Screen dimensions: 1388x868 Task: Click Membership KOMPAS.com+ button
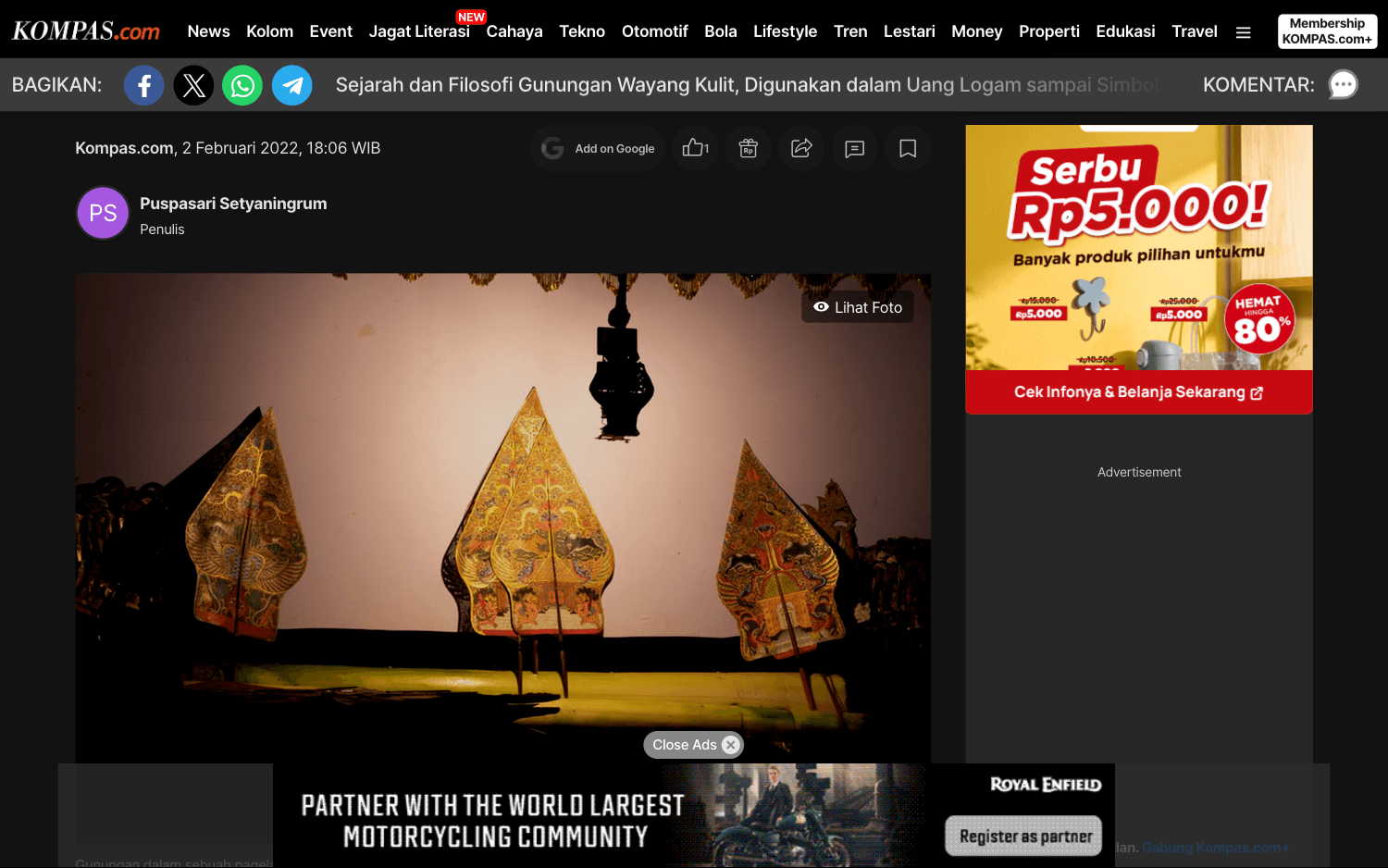point(1327,31)
